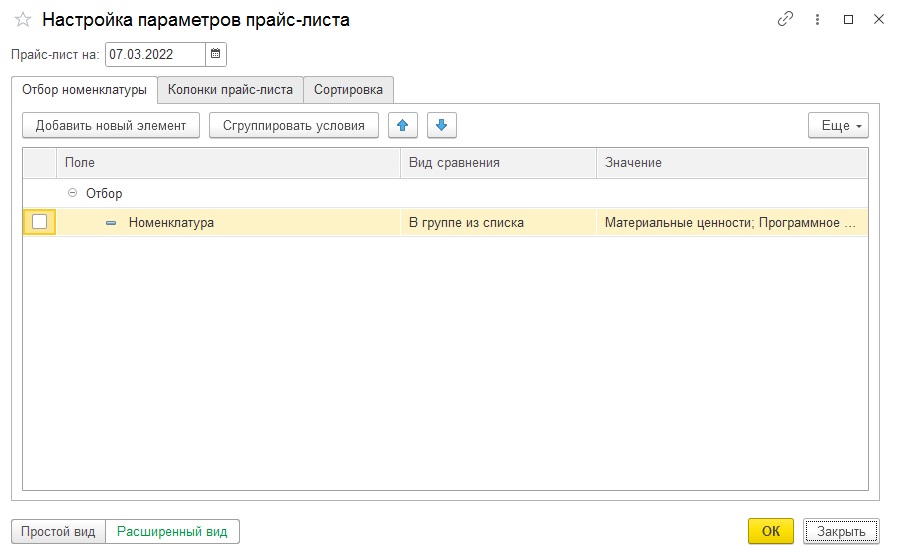Select 'Материальные ценности; Программное' value cell
The width and height of the screenshot is (899, 557).
[x=732, y=222]
